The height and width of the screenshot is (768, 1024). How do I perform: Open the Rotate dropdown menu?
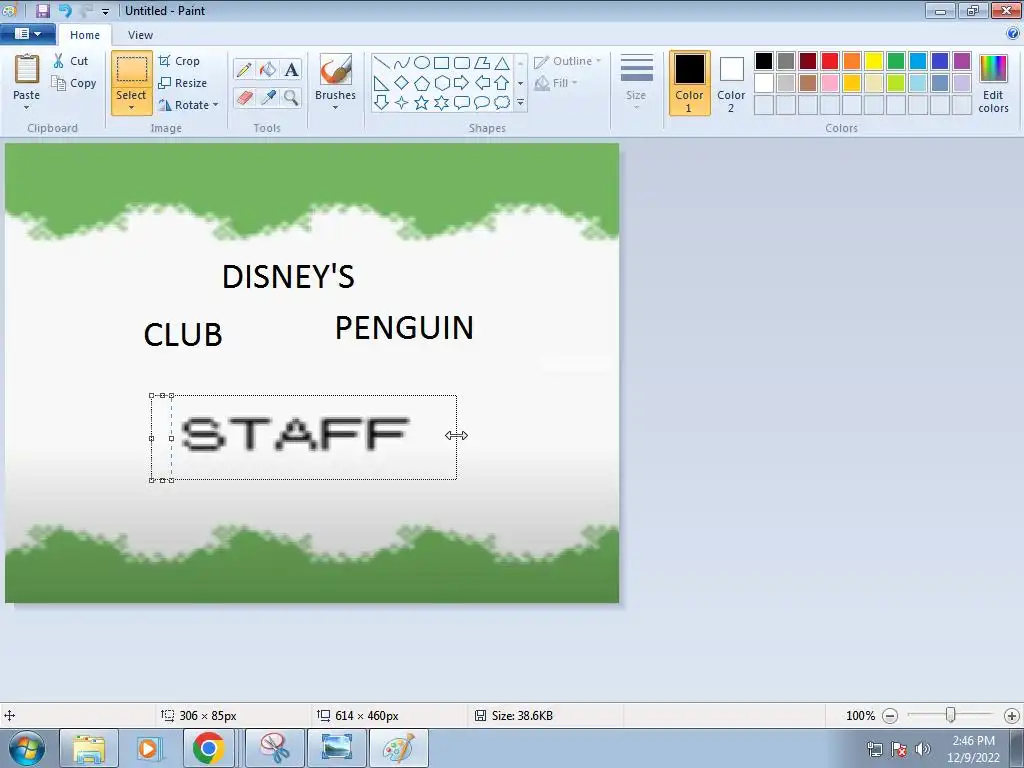coord(188,105)
